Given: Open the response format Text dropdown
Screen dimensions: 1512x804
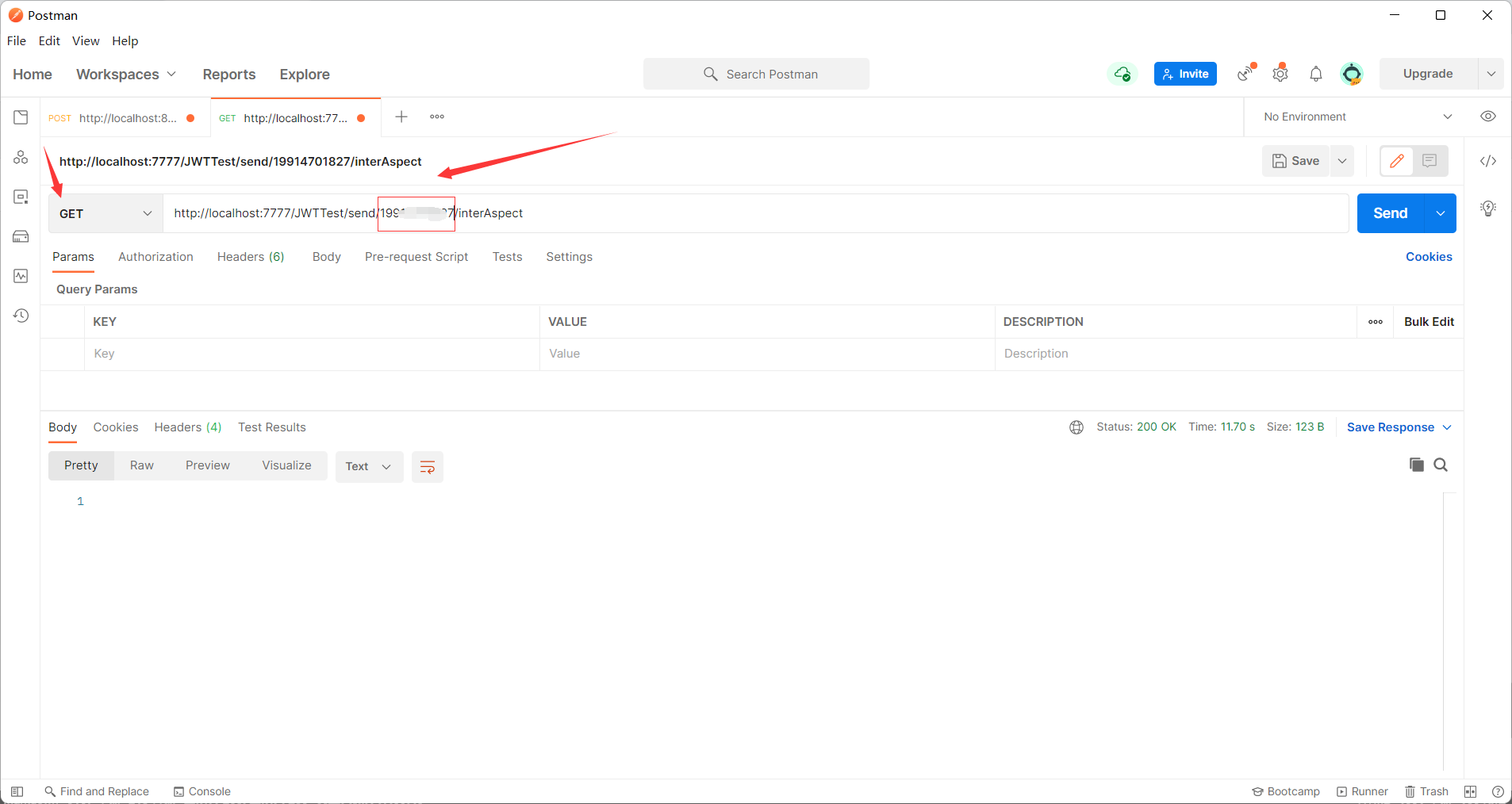Looking at the screenshot, I should pyautogui.click(x=369, y=467).
